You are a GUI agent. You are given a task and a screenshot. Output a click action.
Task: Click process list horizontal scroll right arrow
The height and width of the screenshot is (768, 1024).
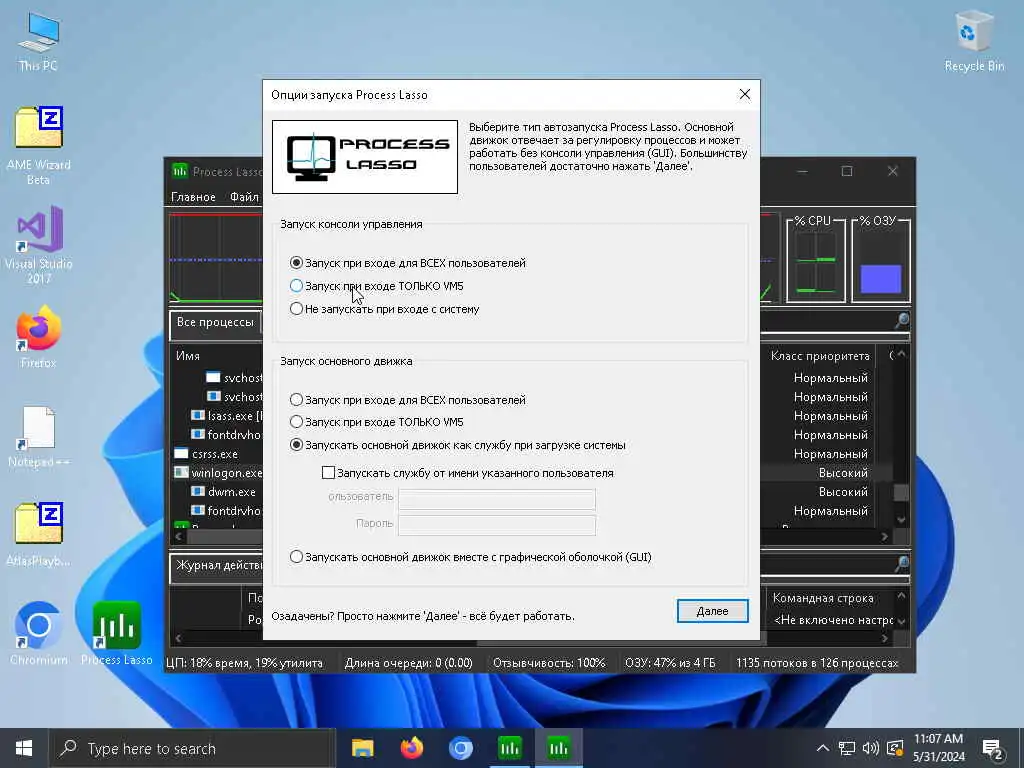tap(885, 536)
